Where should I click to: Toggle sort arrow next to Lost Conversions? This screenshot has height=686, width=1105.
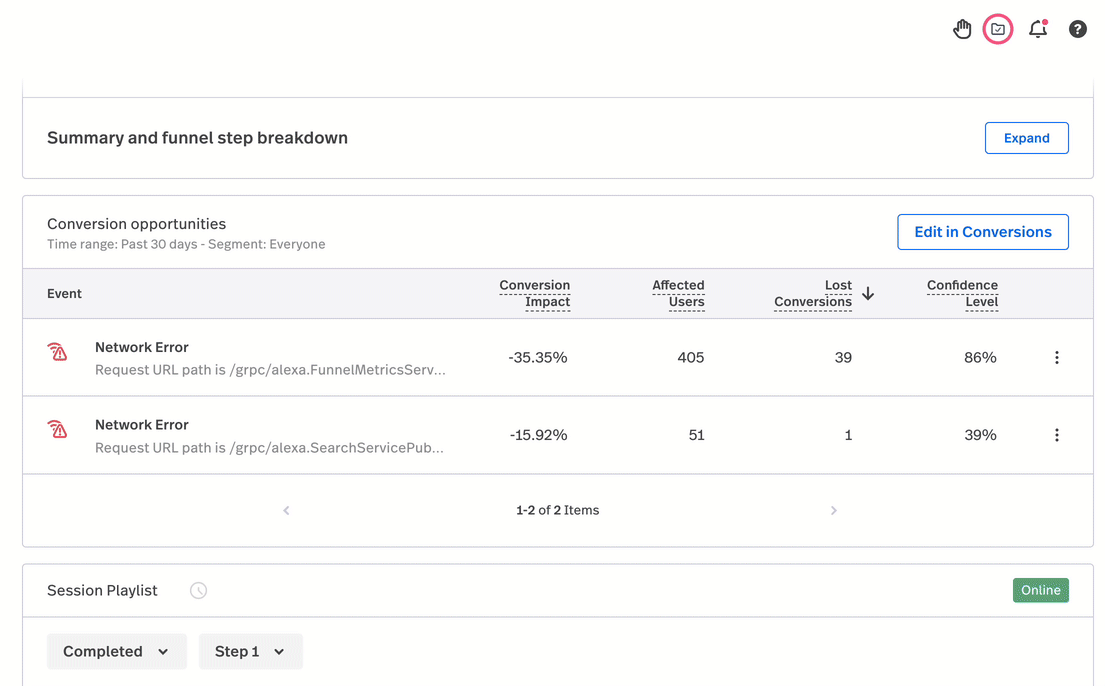(x=868, y=294)
